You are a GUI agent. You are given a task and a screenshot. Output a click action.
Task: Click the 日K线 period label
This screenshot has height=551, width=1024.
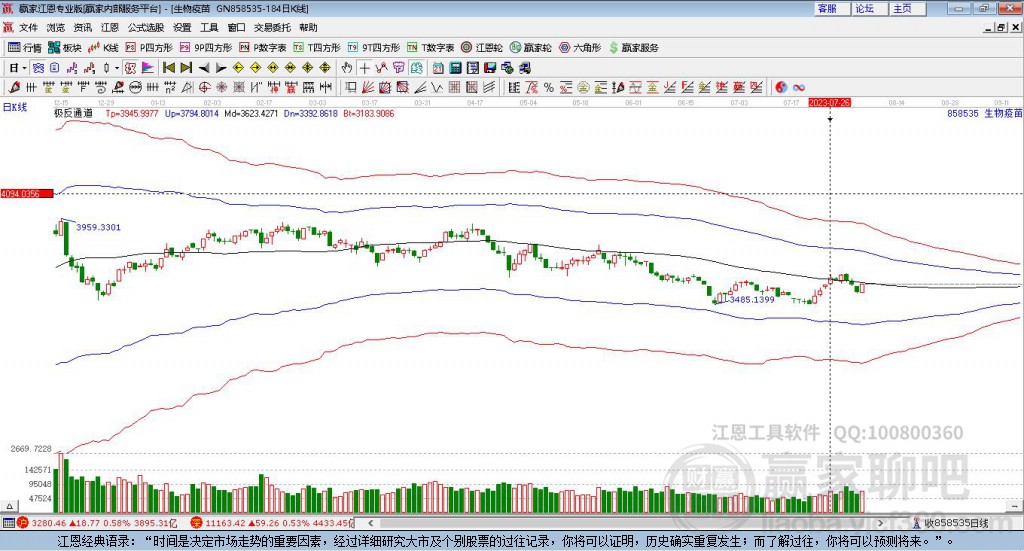15,107
